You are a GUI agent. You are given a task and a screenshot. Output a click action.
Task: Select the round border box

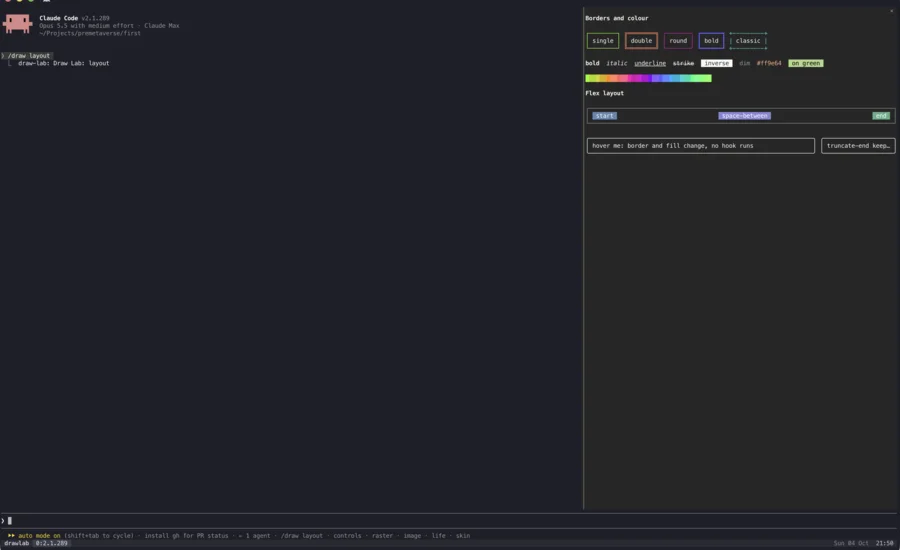coord(678,41)
